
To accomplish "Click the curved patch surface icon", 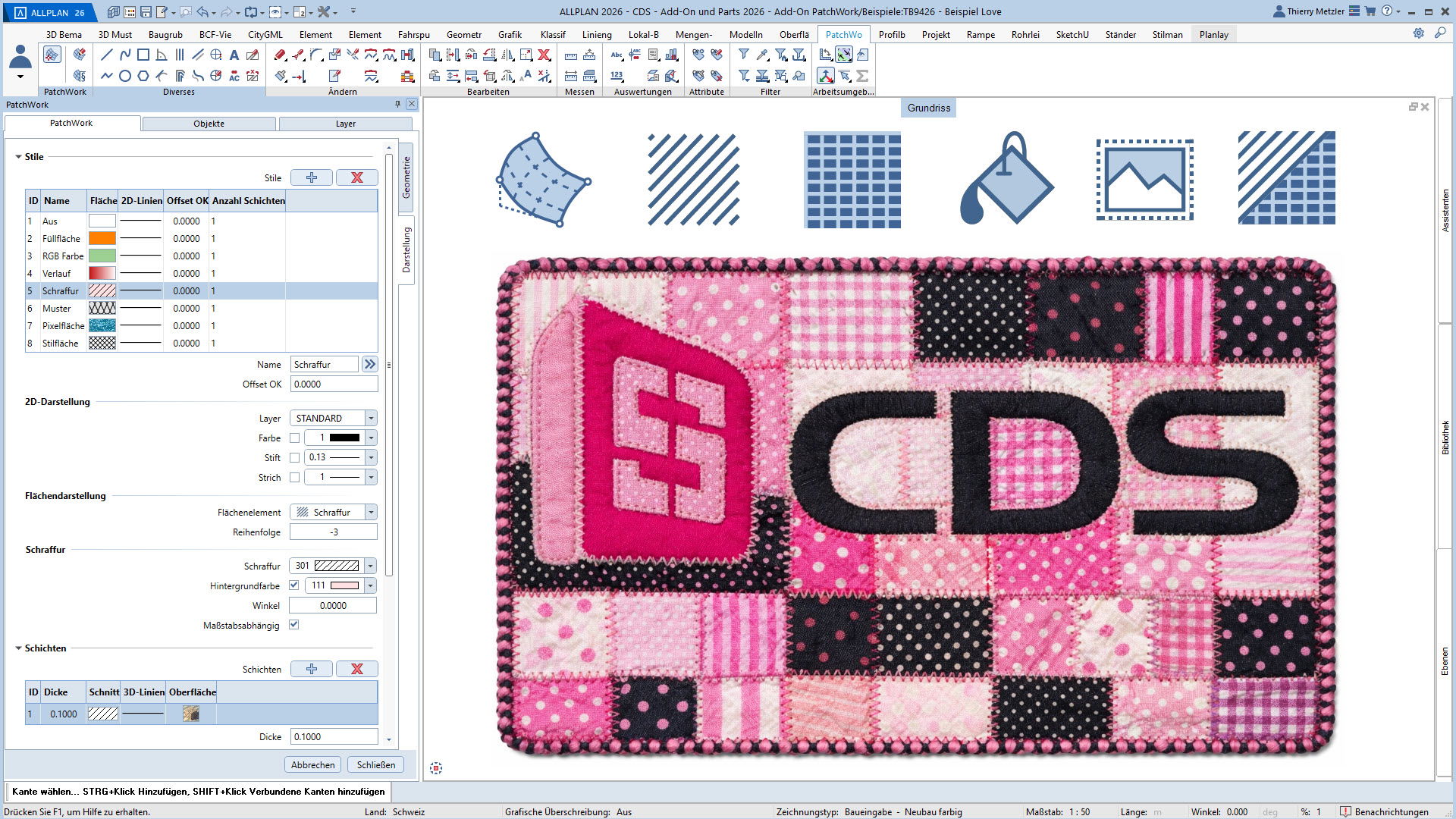I will (x=542, y=180).
